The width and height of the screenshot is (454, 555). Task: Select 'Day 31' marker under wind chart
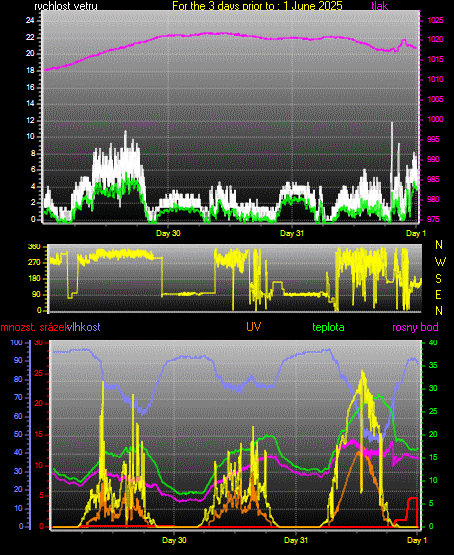[292, 233]
